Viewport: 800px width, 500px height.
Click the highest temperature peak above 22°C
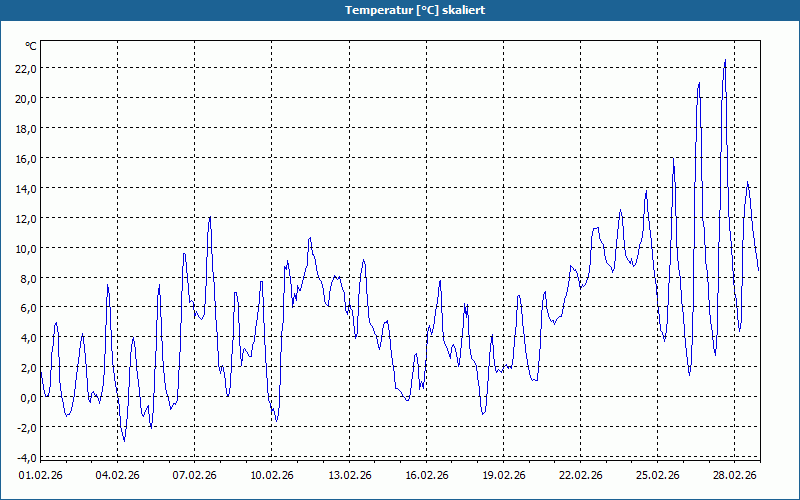725,61
